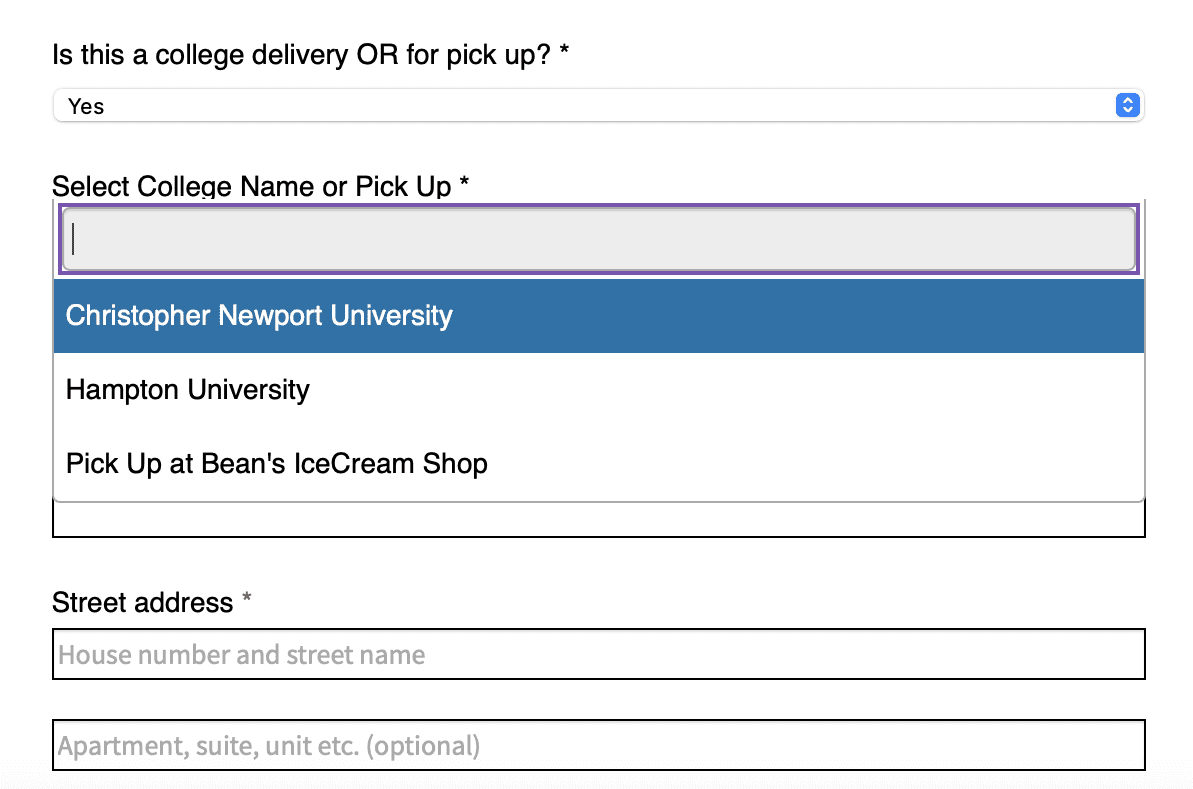Click the 'Select College Name or Pick Up' label
The image size is (1193, 789).
[252, 186]
